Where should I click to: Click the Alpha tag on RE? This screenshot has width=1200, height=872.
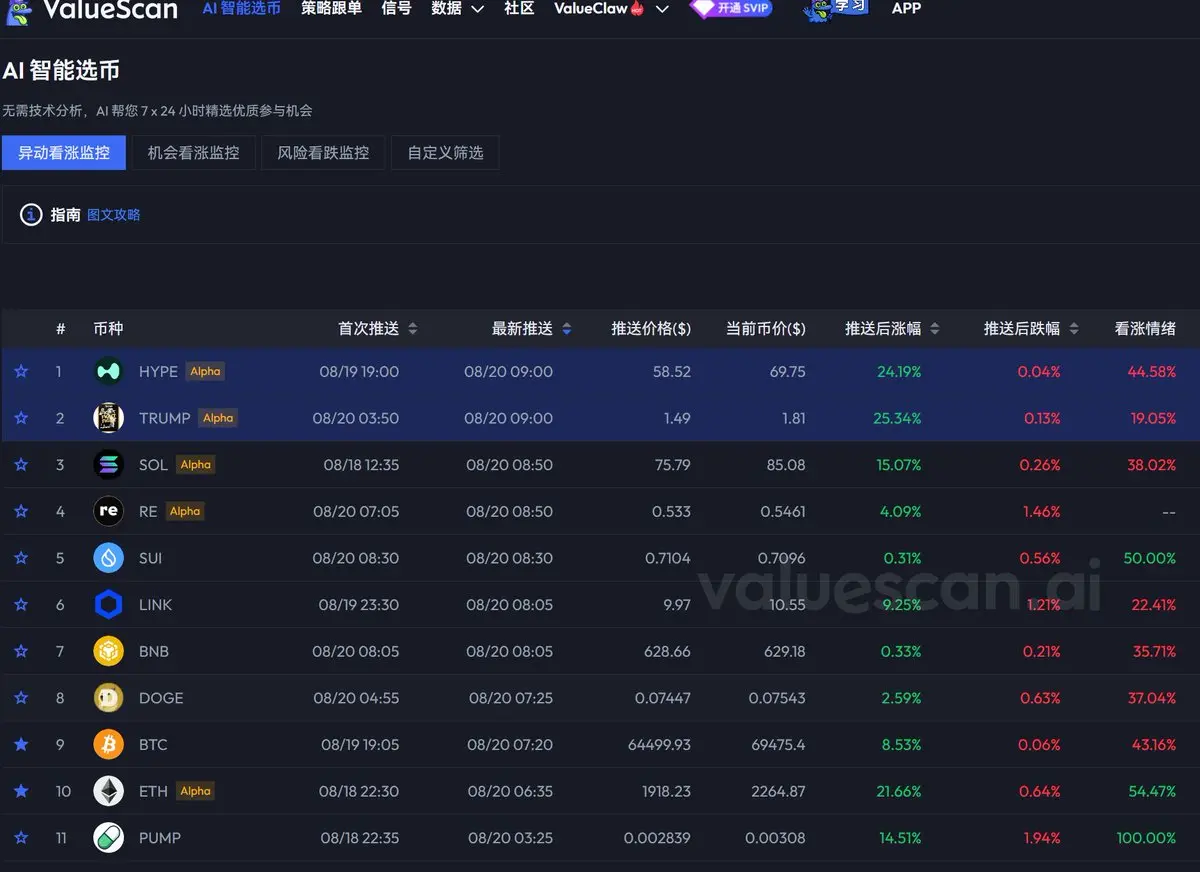point(185,511)
